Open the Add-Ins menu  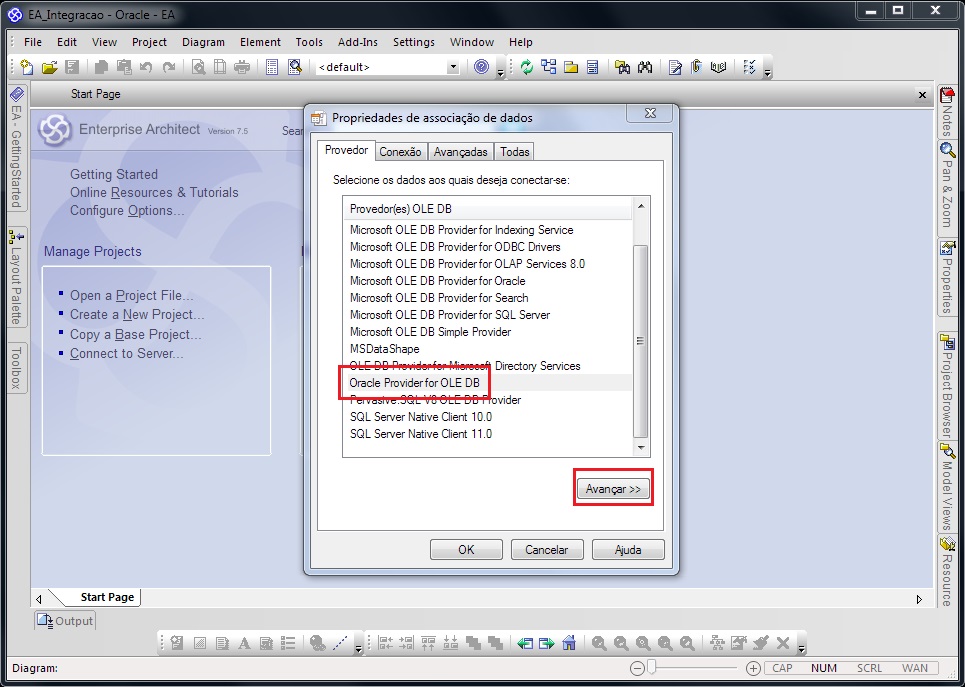pyautogui.click(x=358, y=42)
